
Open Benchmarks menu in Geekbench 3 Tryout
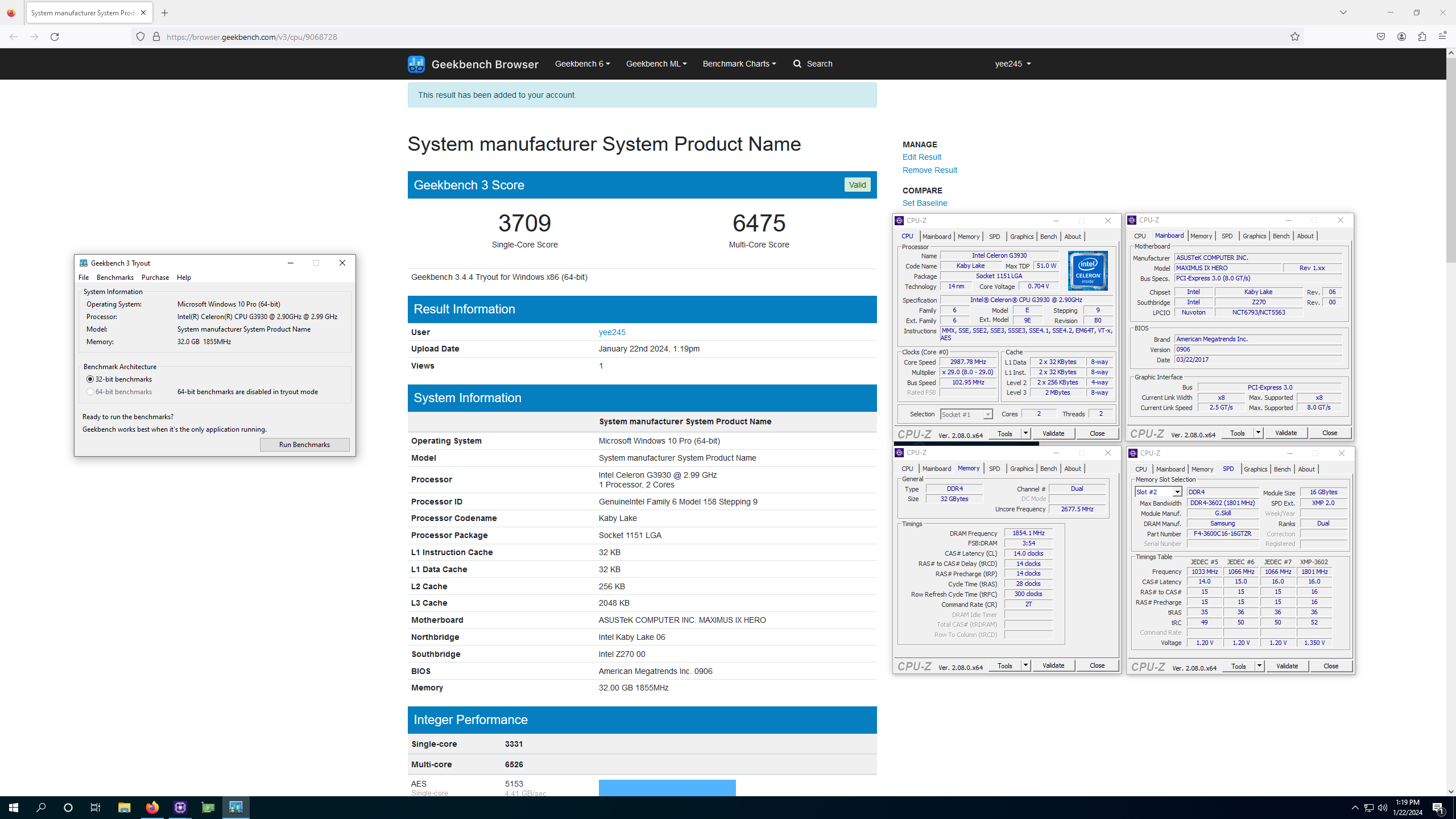115,278
